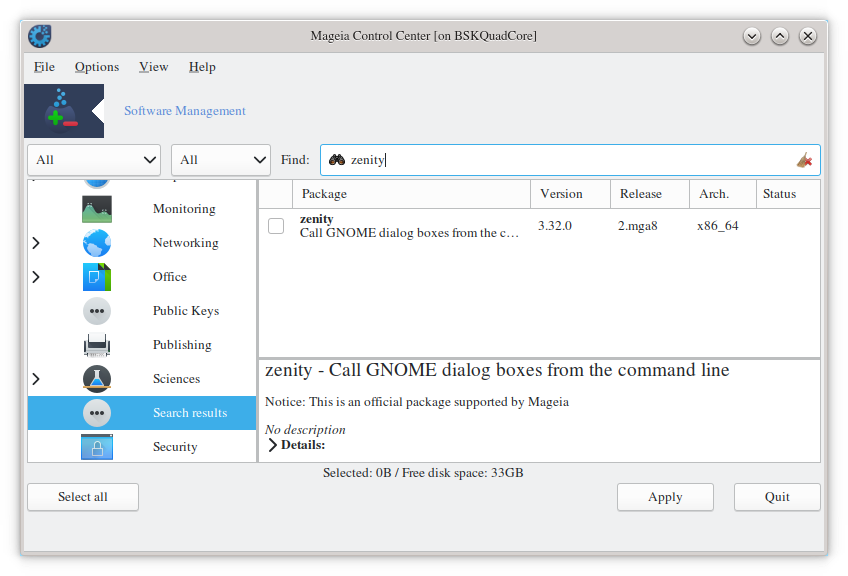This screenshot has width=848, height=576.
Task: Sort by Version column header
Action: [571, 194]
